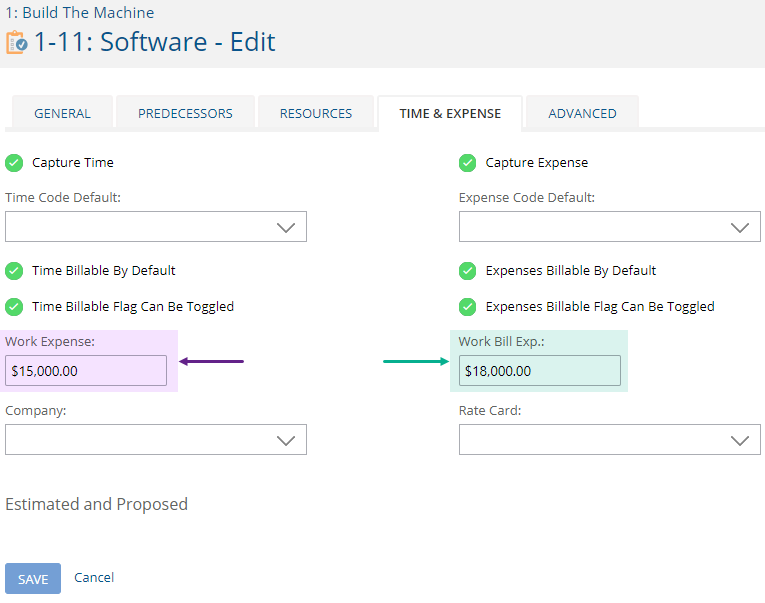The height and width of the screenshot is (603, 765).
Task: Select the Time & Expense tab
Action: tap(450, 113)
